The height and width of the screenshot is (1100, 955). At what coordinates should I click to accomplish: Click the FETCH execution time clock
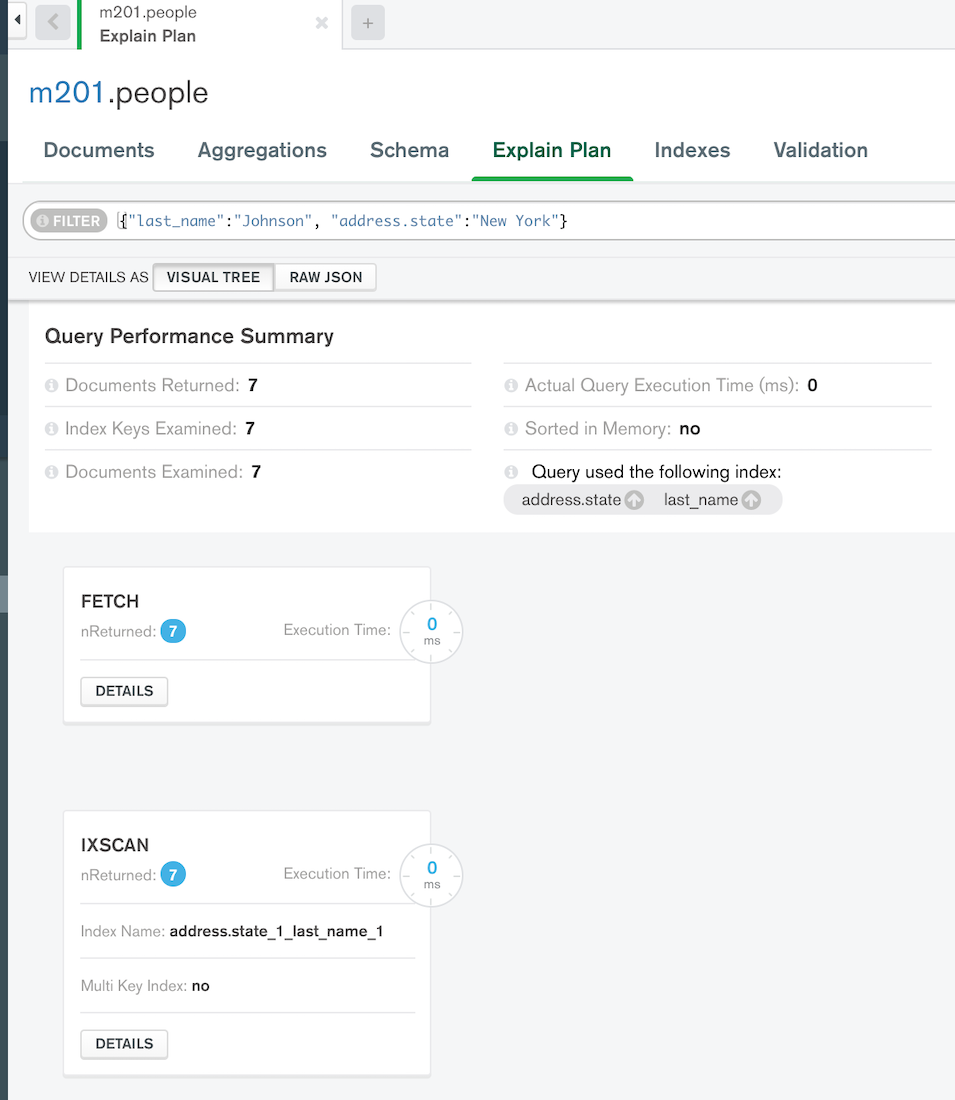[431, 631]
